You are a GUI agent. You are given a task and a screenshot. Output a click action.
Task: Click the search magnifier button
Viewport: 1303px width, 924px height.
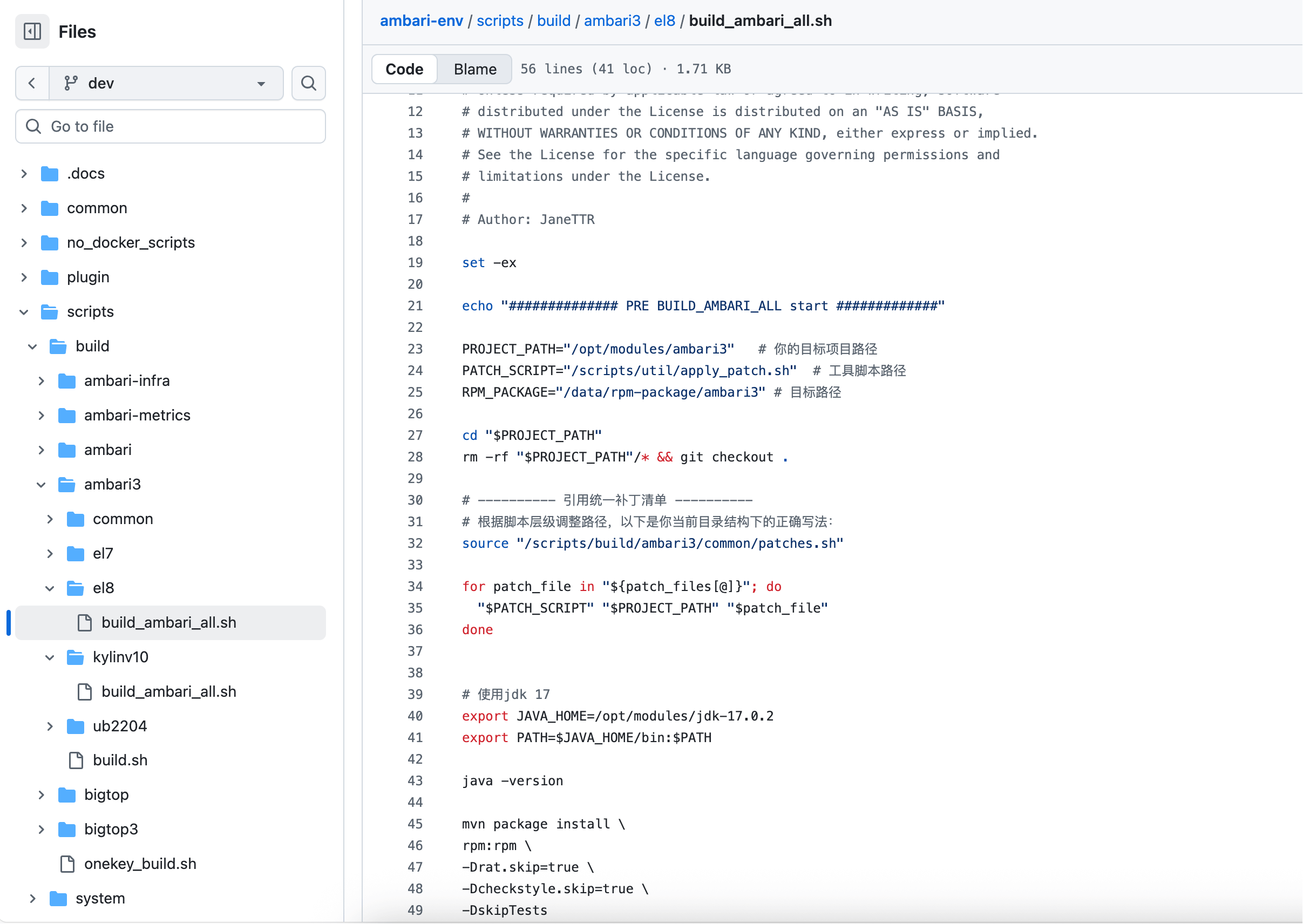[308, 84]
